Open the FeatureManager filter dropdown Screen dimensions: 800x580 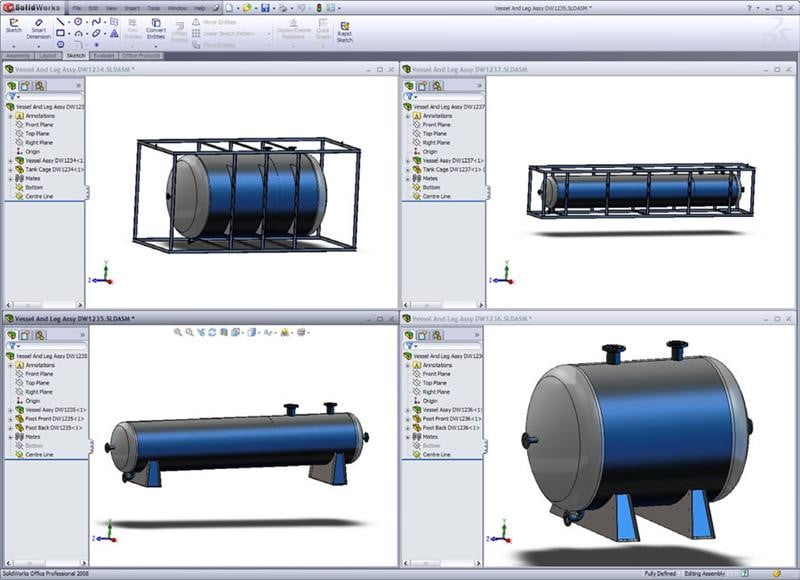point(17,96)
